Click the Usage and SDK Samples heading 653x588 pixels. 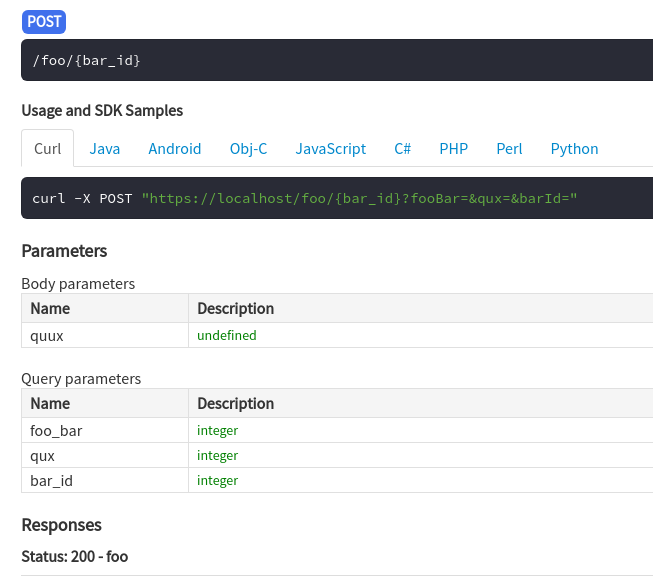click(x=102, y=110)
